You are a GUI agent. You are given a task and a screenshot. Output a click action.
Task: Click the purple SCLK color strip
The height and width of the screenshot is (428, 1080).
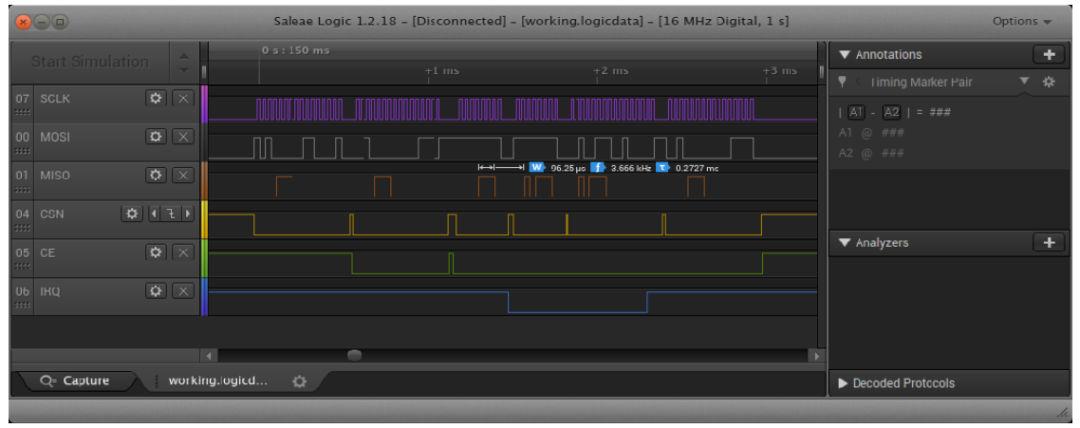click(x=204, y=103)
